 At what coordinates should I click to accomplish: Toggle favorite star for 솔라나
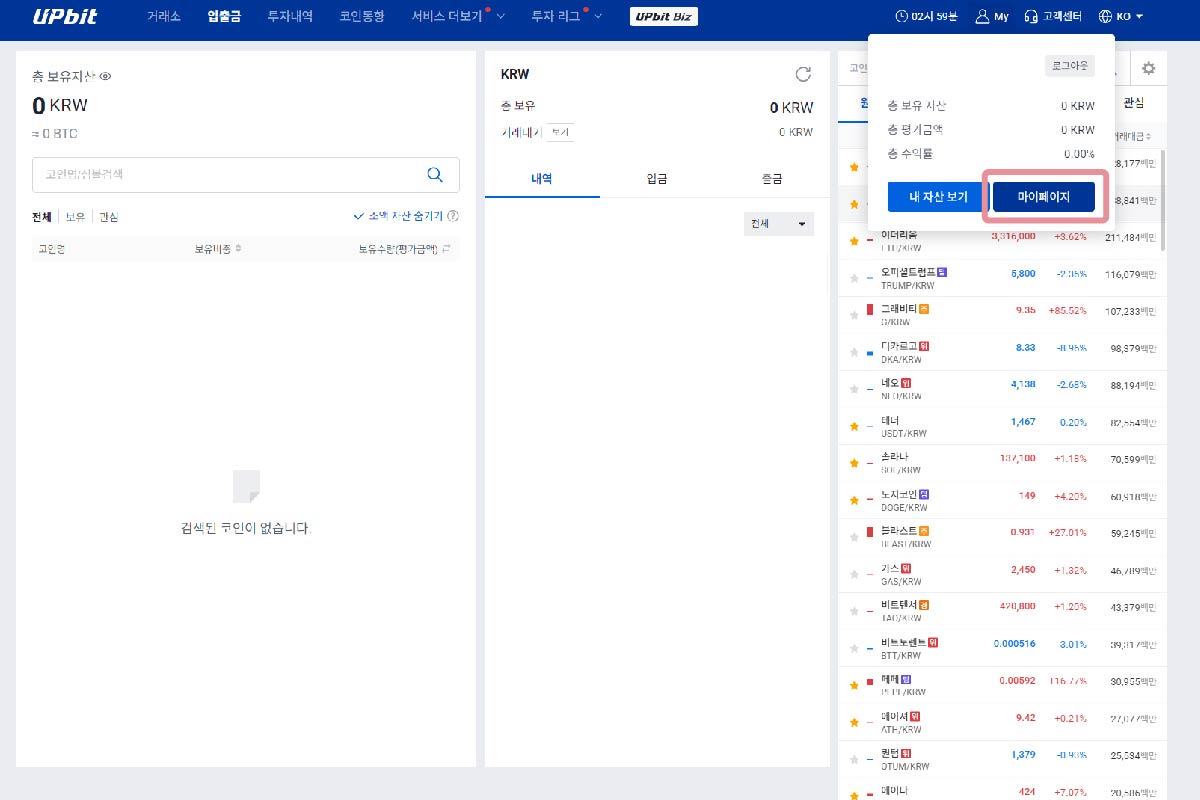point(854,463)
